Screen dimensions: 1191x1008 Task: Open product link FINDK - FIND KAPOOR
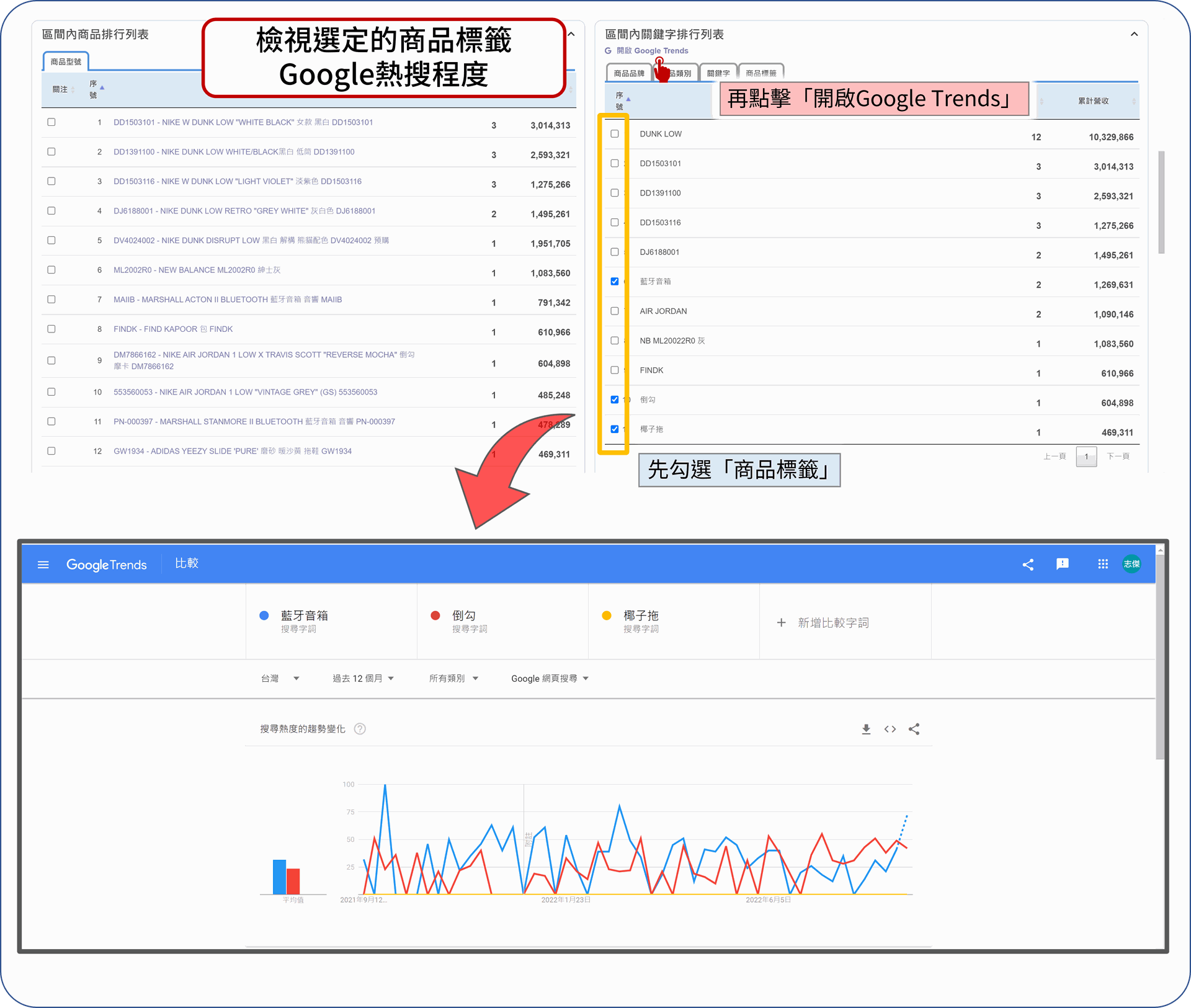pyautogui.click(x=173, y=329)
